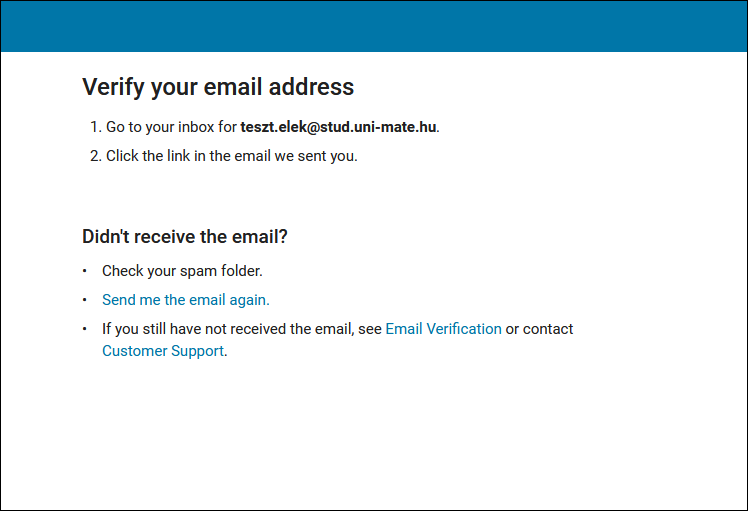Click the word "spam" in the checklist
This screenshot has height=511, width=748.
(199, 271)
